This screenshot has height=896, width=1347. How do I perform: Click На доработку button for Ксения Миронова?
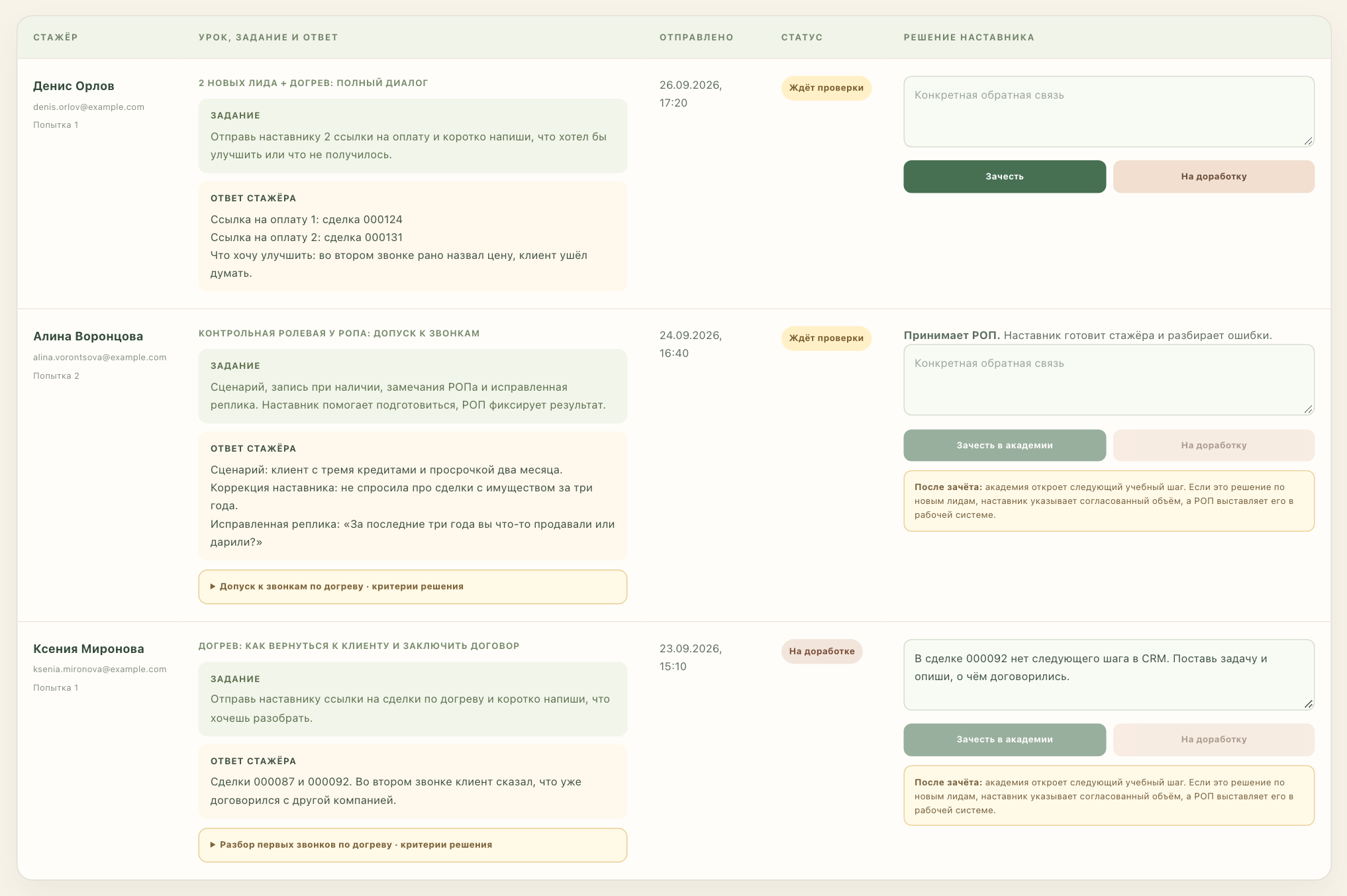pyautogui.click(x=1213, y=739)
